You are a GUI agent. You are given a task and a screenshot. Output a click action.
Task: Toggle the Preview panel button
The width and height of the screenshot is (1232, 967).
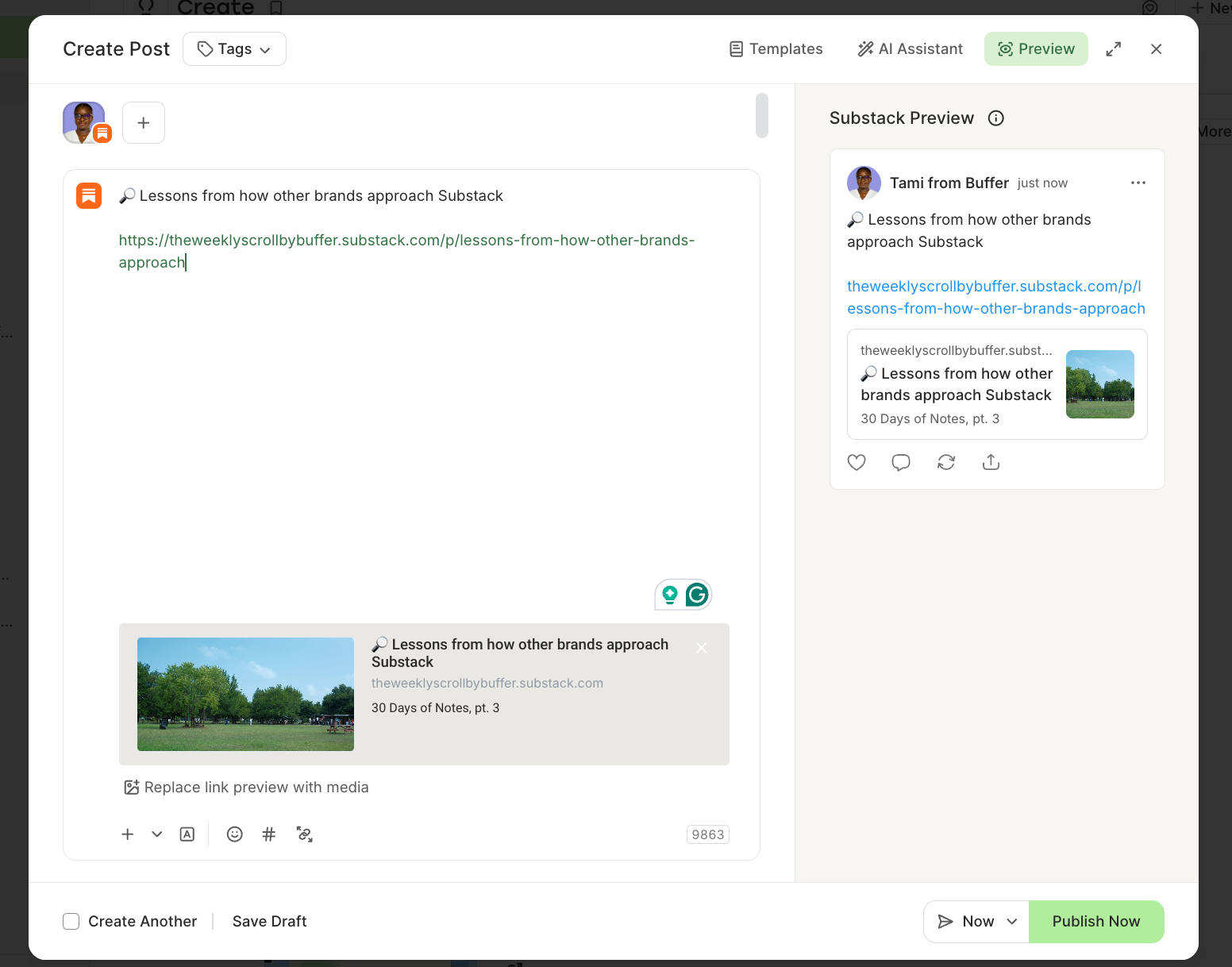click(x=1036, y=49)
